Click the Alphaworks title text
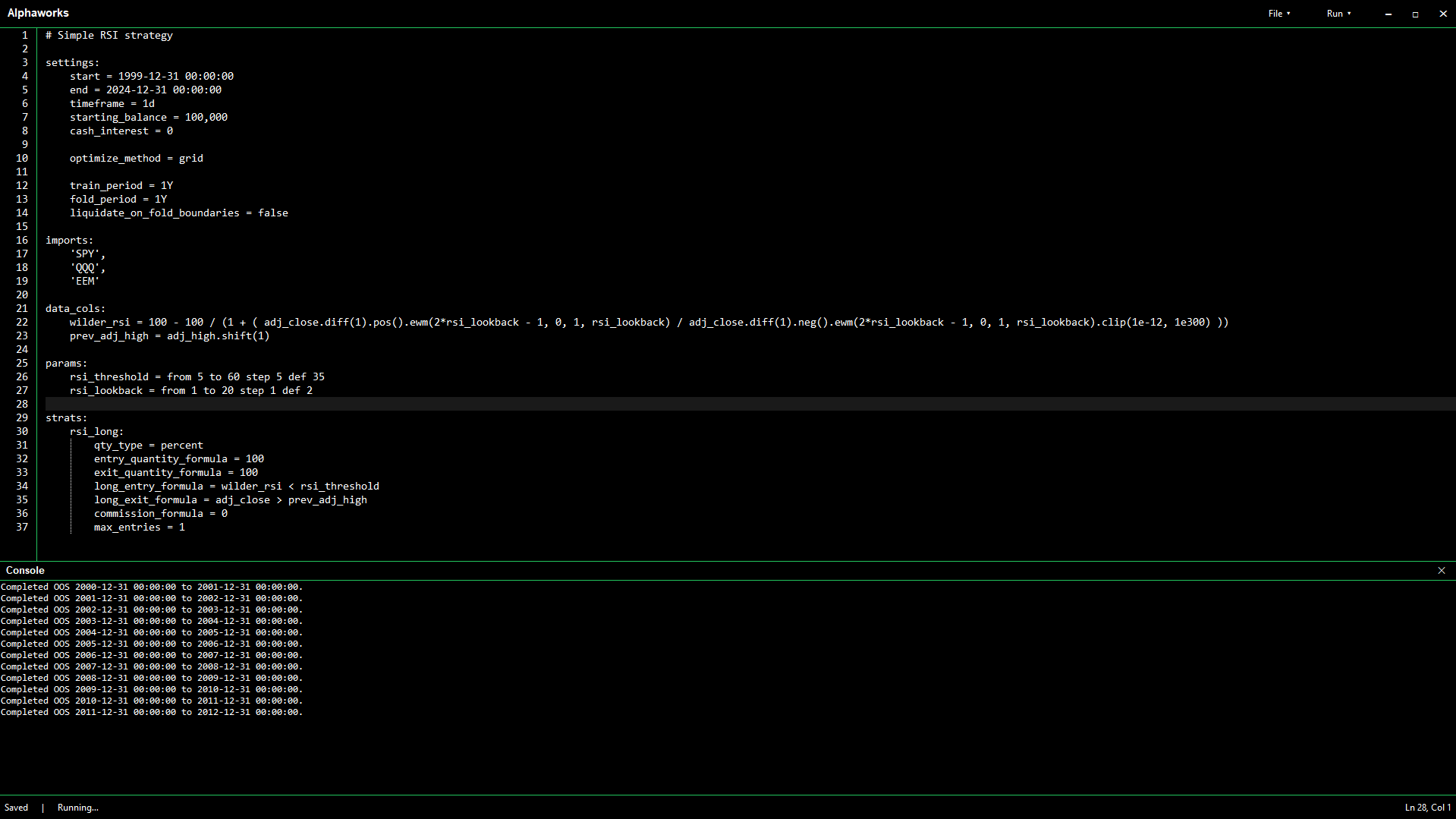 coord(38,13)
